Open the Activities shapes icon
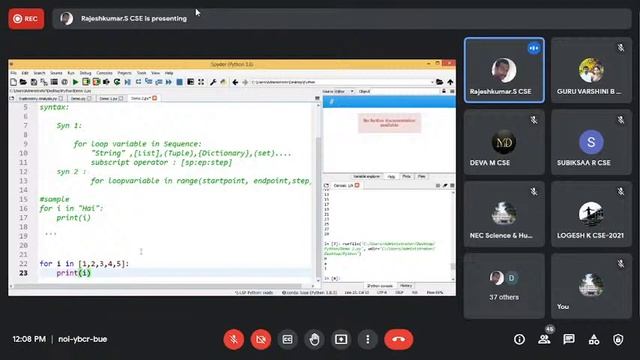Viewport: 640px width, 360px height. 594,339
